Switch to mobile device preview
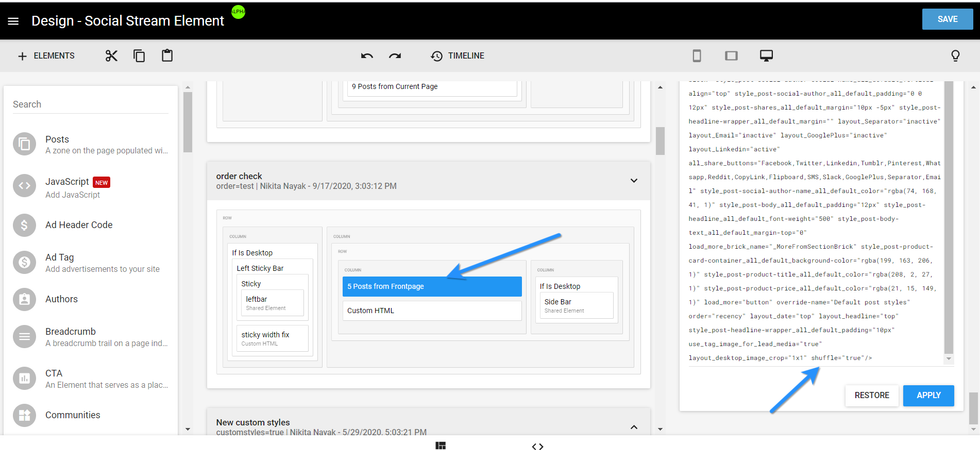The height and width of the screenshot is (450, 980). (x=697, y=56)
